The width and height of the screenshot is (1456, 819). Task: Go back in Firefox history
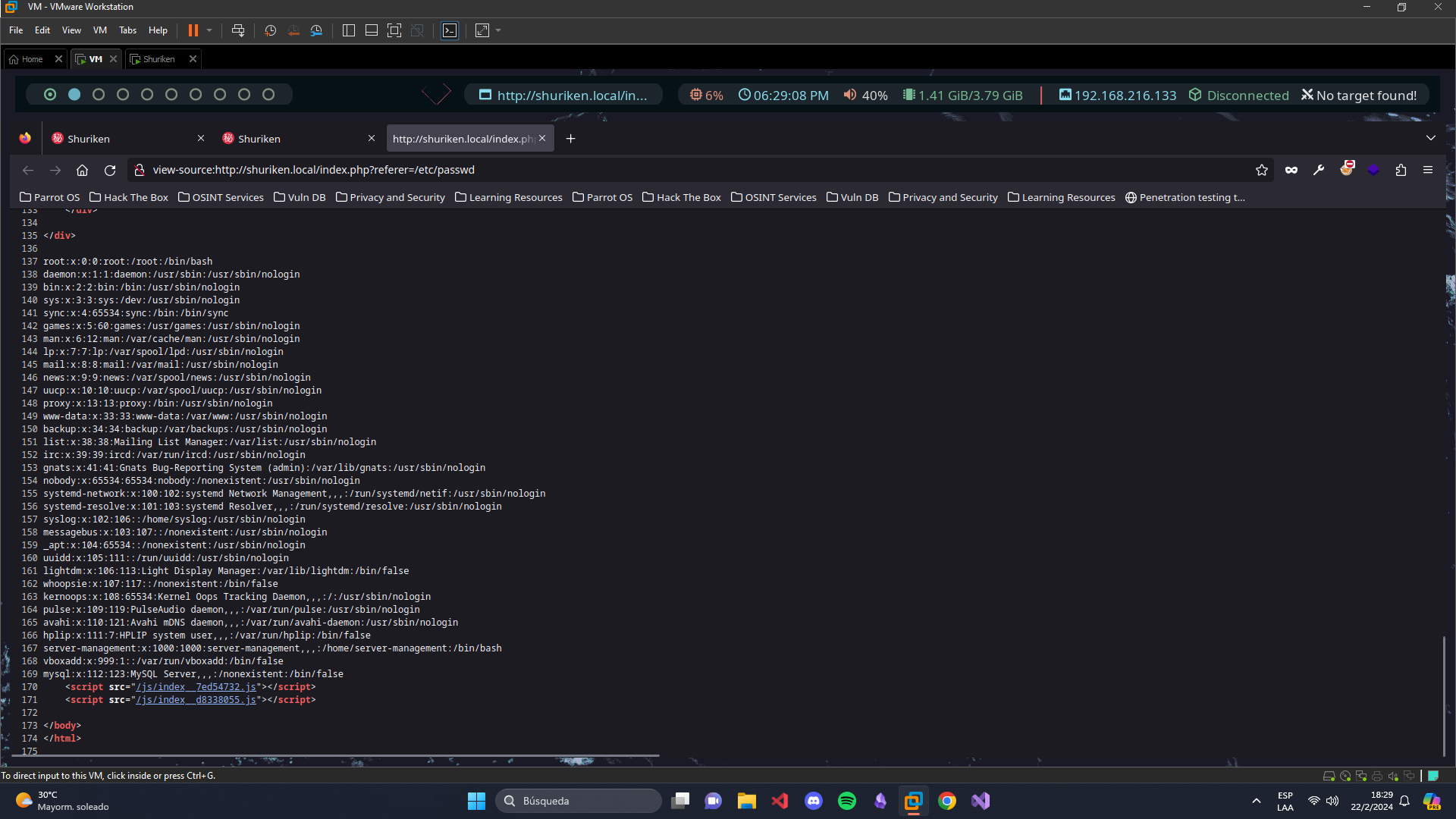[28, 171]
